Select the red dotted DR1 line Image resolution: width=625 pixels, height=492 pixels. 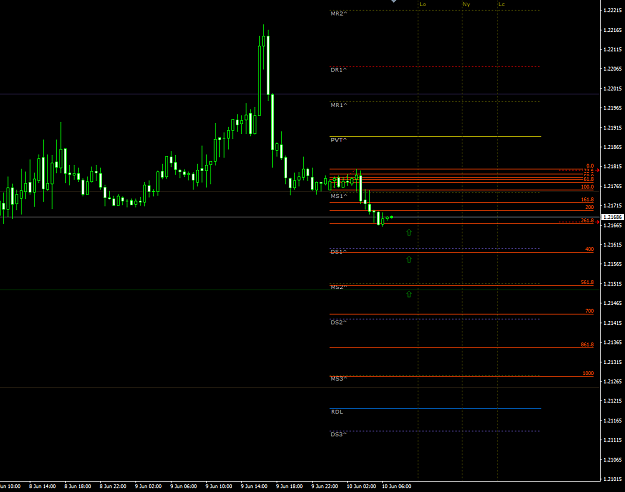coord(435,67)
